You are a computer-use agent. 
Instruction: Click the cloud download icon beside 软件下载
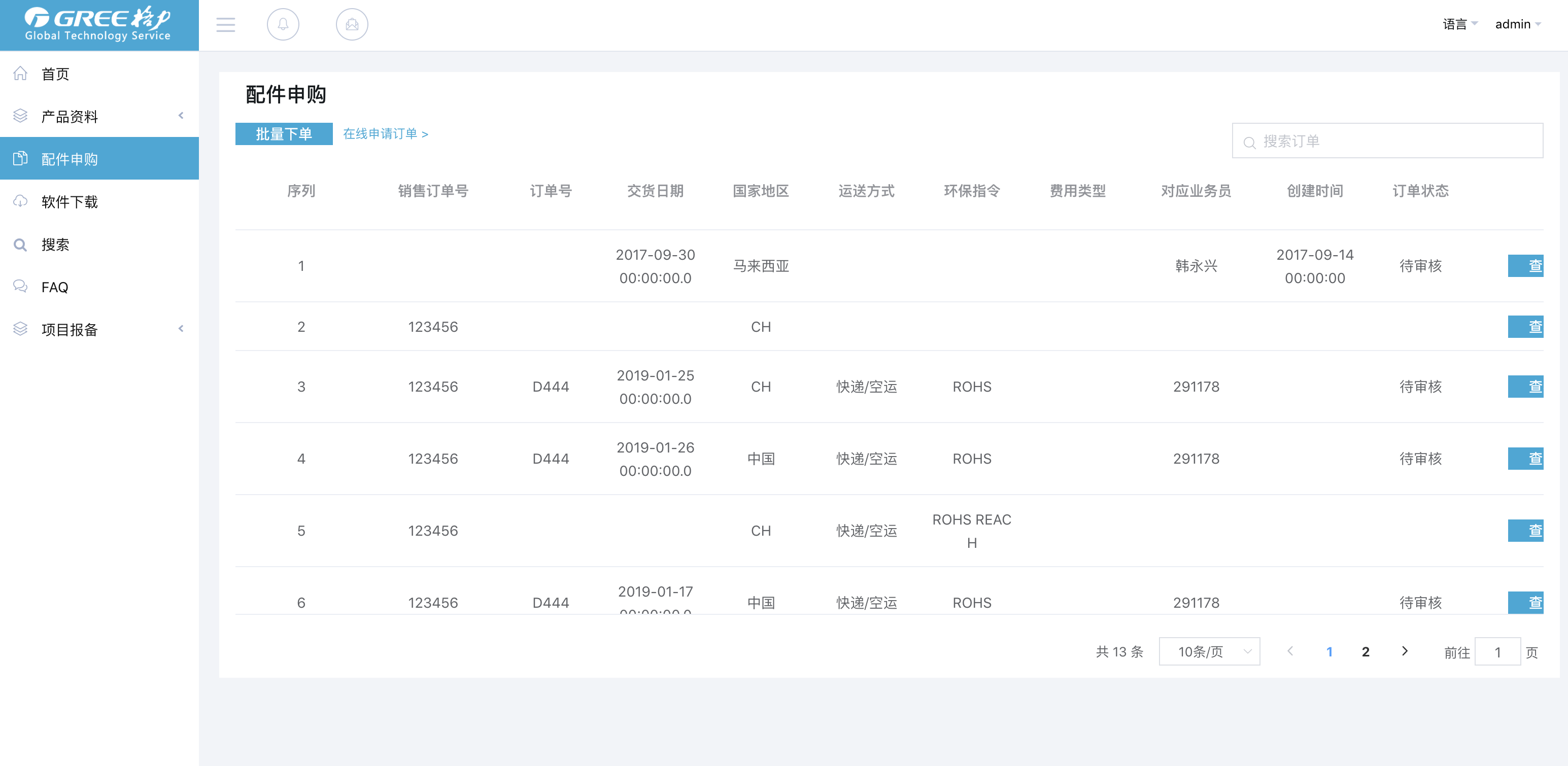pos(21,201)
